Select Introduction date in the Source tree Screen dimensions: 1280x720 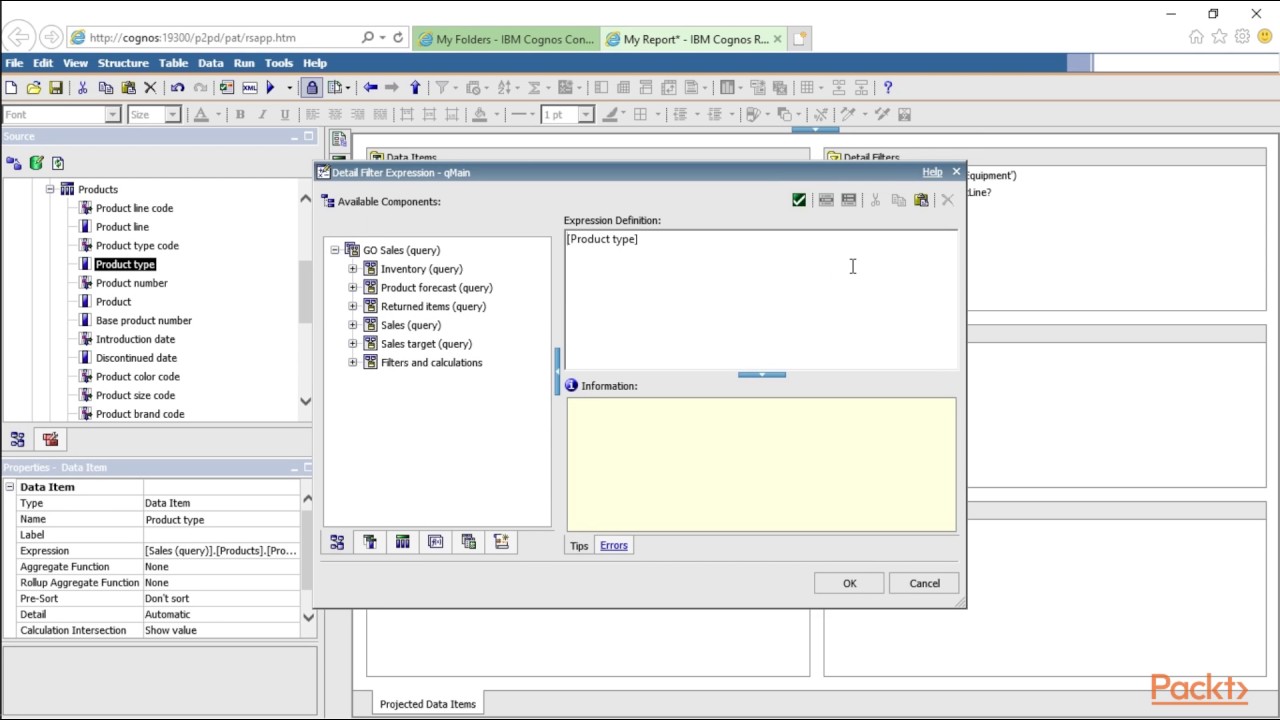click(x=135, y=339)
